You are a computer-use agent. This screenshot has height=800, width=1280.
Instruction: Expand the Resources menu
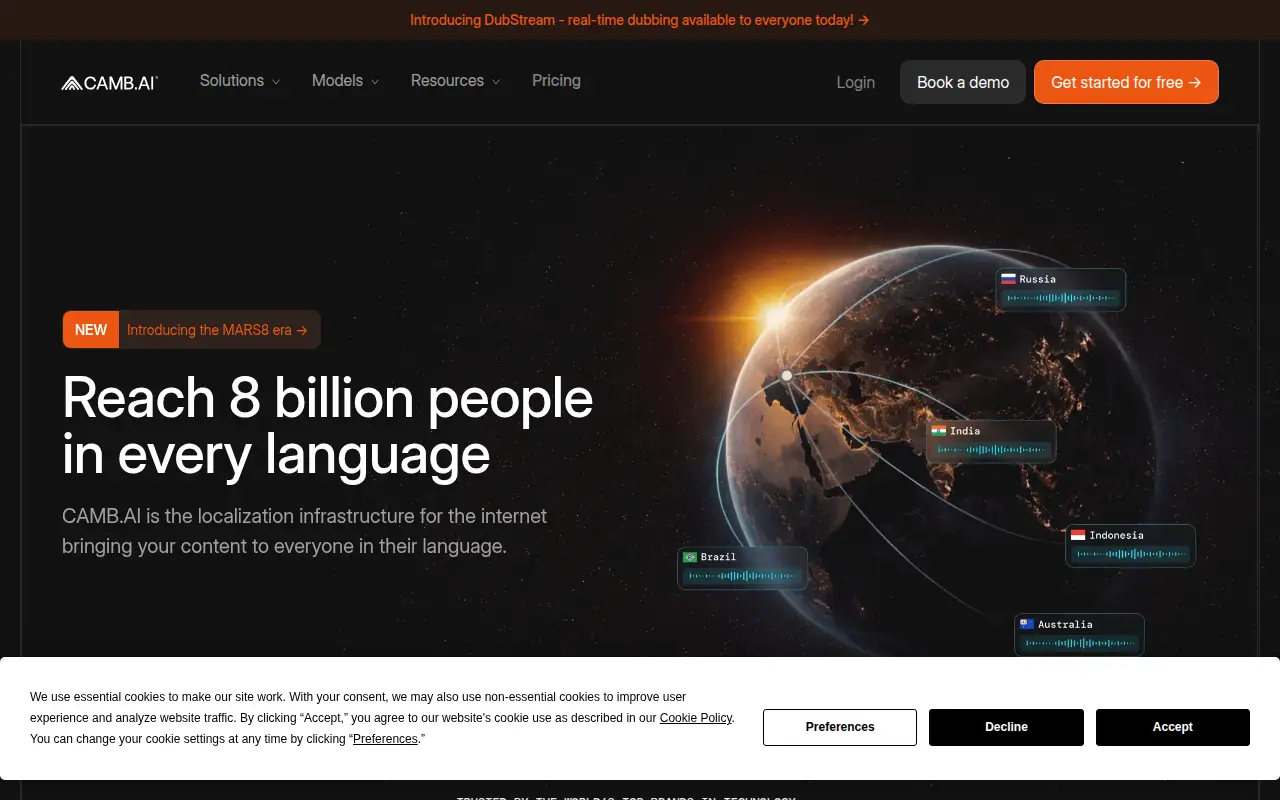click(x=456, y=81)
